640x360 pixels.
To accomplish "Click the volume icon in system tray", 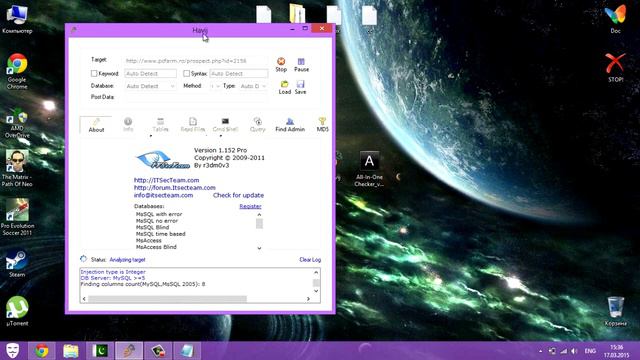I will click(x=574, y=351).
